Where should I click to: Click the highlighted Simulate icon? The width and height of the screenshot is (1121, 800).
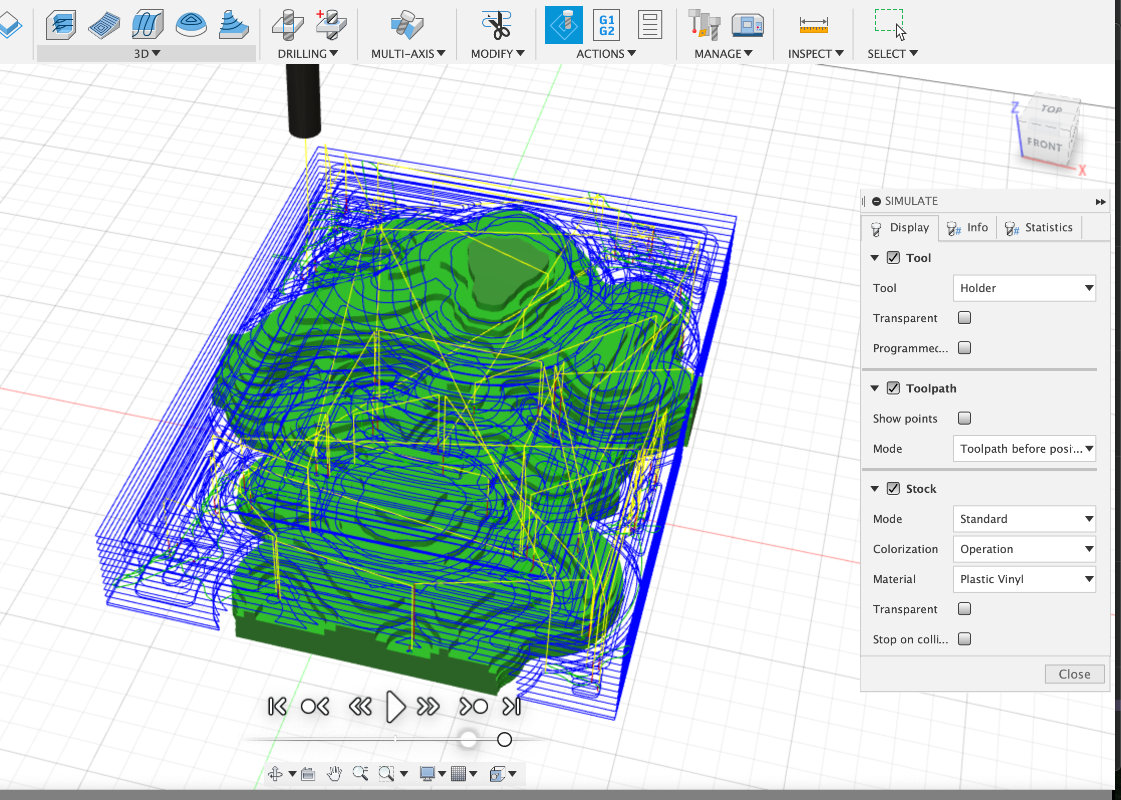point(564,25)
